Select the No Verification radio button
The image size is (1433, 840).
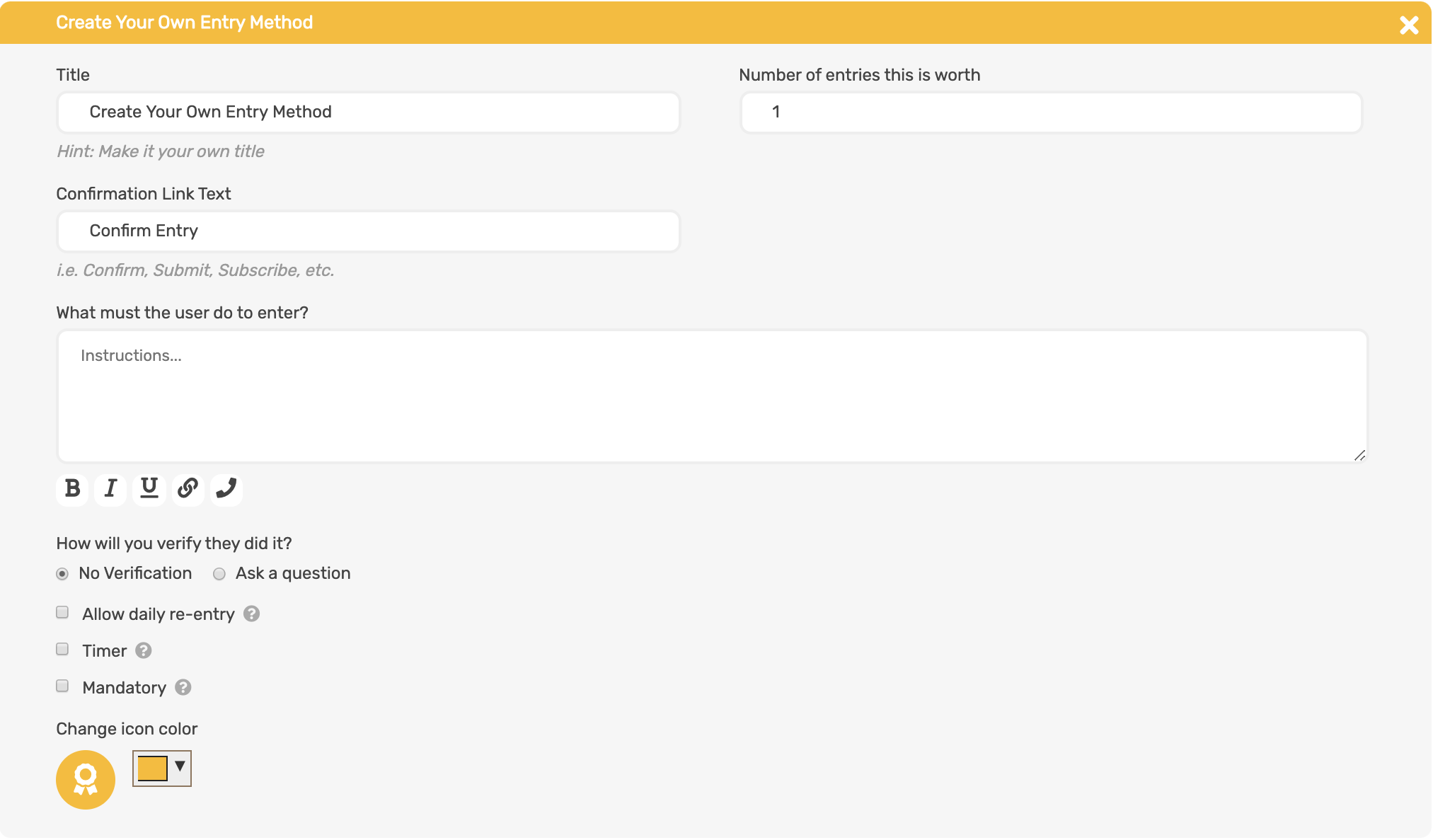click(x=61, y=574)
